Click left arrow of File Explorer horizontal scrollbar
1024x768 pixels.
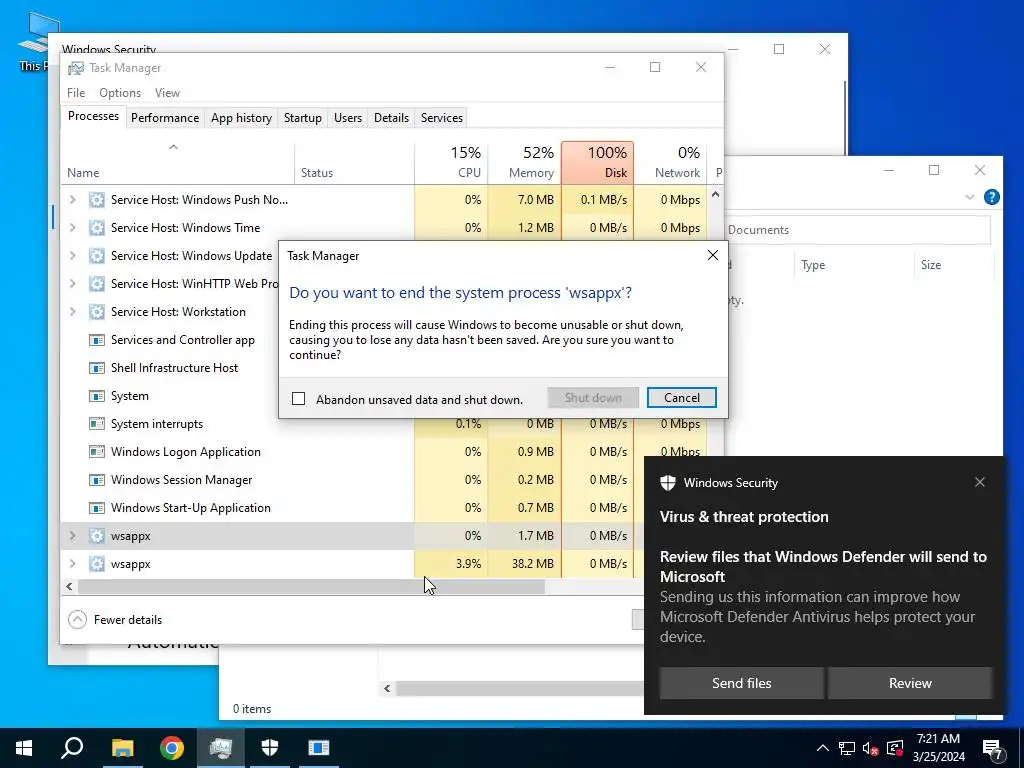pos(387,688)
